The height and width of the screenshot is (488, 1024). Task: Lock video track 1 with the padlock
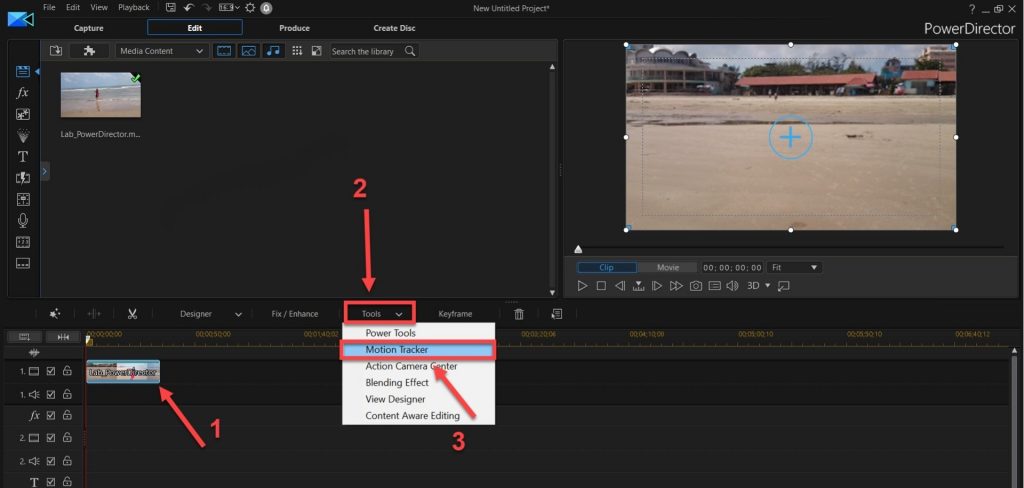67,371
